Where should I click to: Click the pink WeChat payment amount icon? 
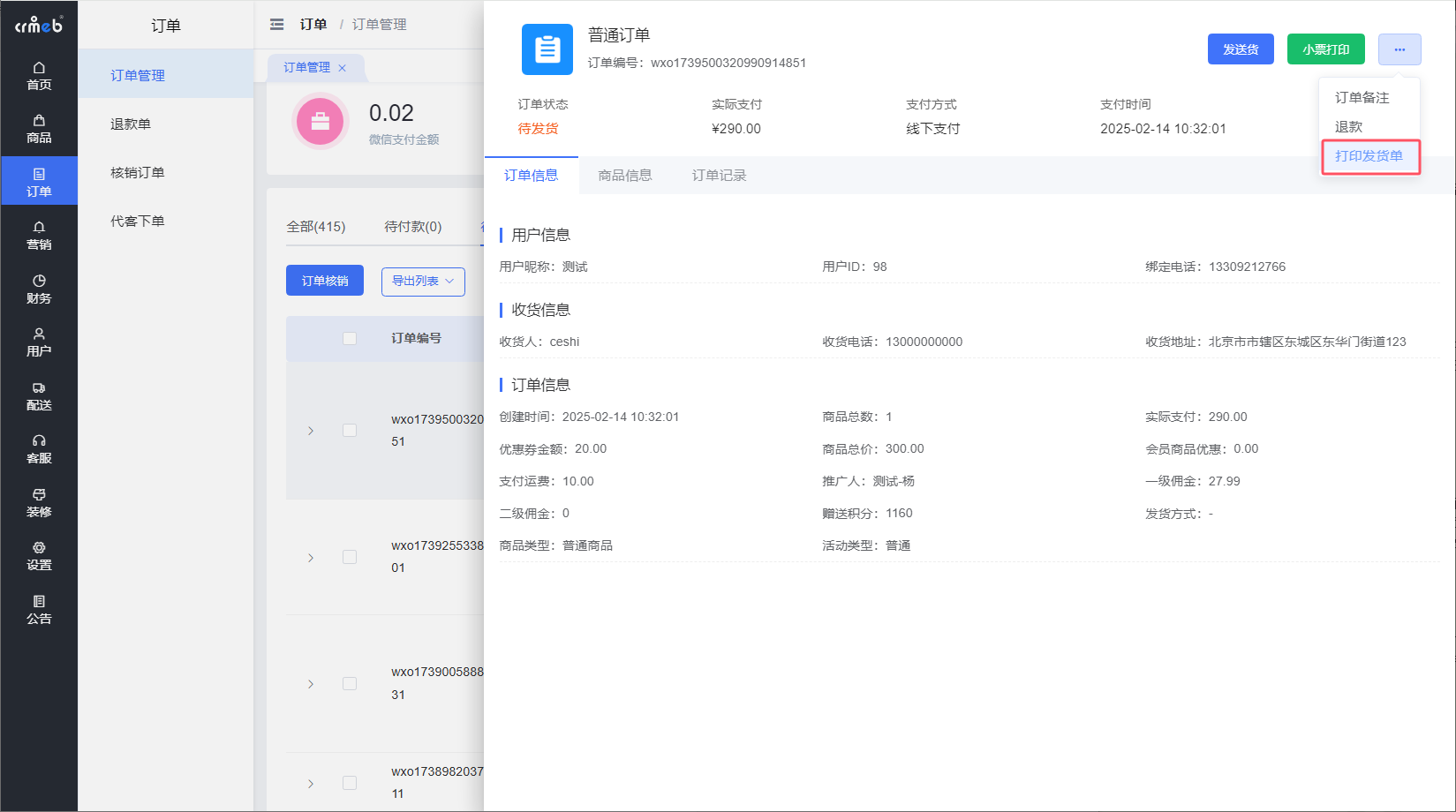coord(321,122)
